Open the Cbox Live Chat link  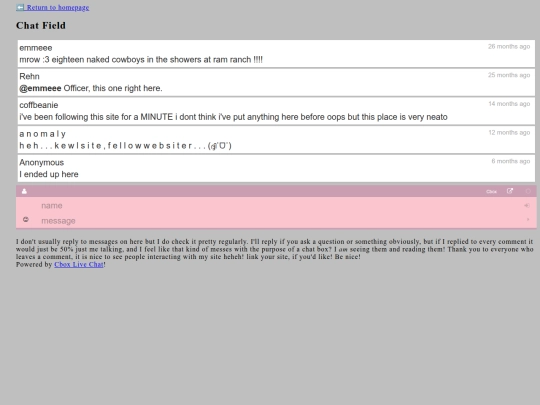click(x=79, y=264)
